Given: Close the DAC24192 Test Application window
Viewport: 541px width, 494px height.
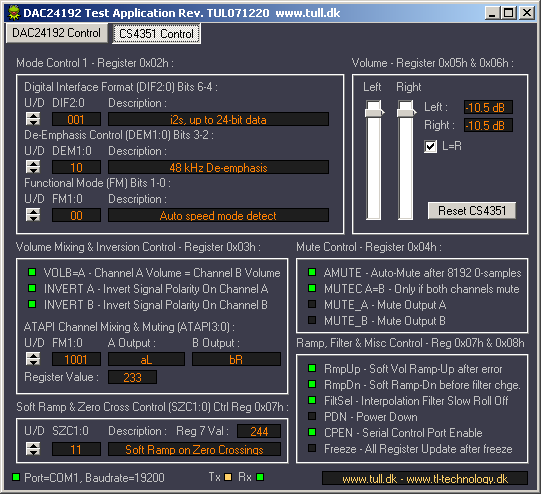Looking at the screenshot, I should pyautogui.click(x=527, y=13).
